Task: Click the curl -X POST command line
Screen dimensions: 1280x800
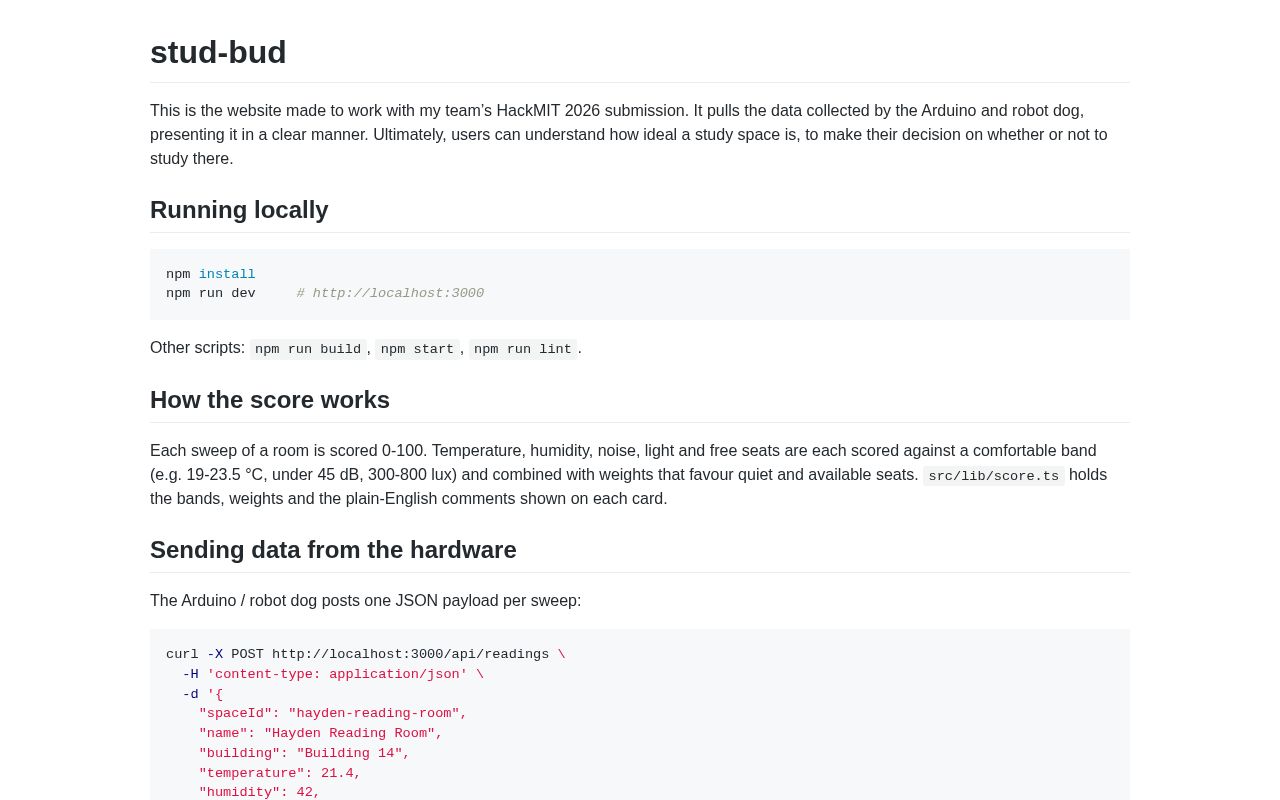Action: pyautogui.click(x=366, y=655)
